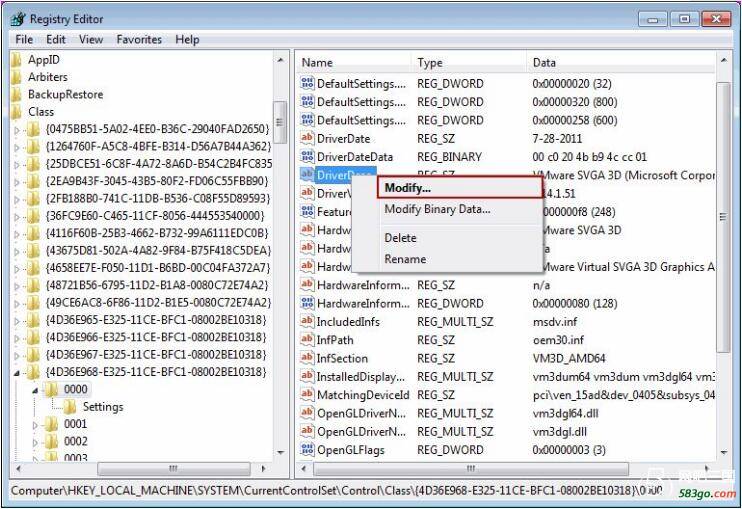The width and height of the screenshot is (742, 509).
Task: Click the DWORD icon of the 0x00000258 (600) row
Action: (307, 120)
